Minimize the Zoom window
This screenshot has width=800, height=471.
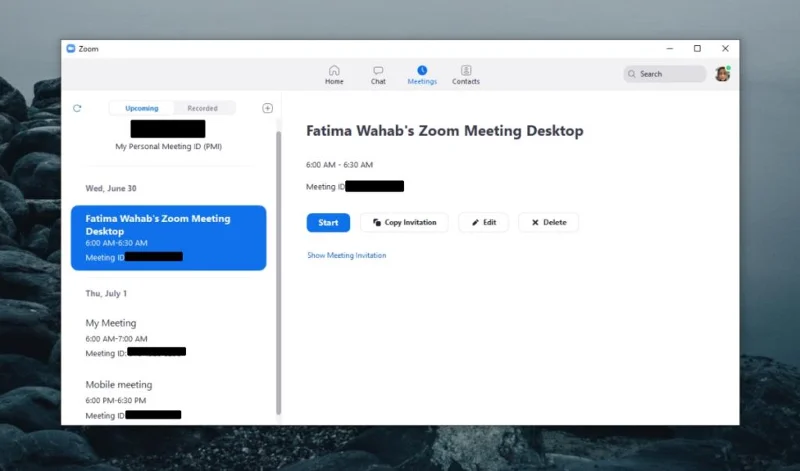[x=670, y=48]
